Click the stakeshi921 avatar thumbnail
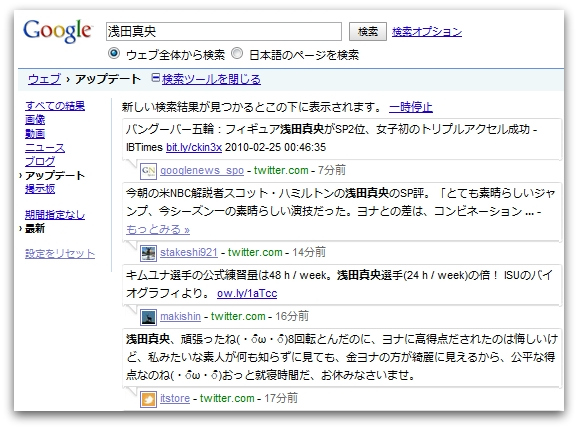The width and height of the screenshot is (578, 429). click(x=148, y=253)
